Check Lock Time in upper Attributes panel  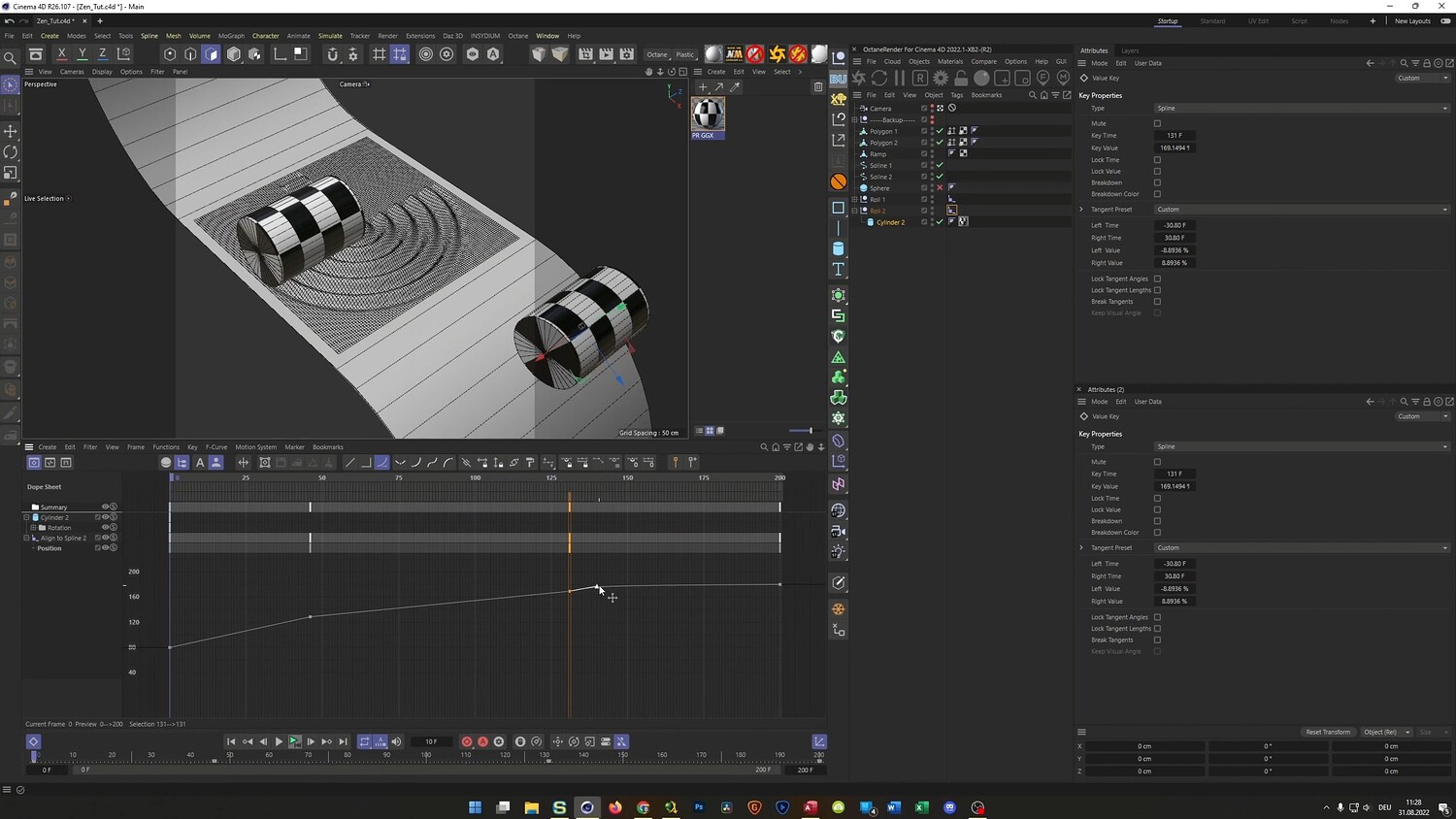[1157, 160]
